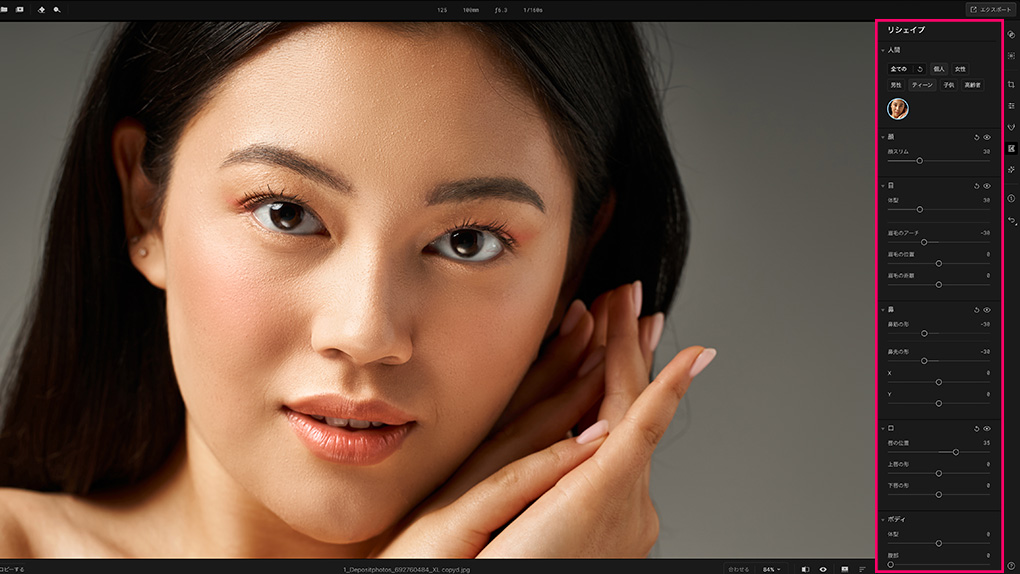Click the sort list icon in bottom bar
1020x574 pixels.
(862, 569)
